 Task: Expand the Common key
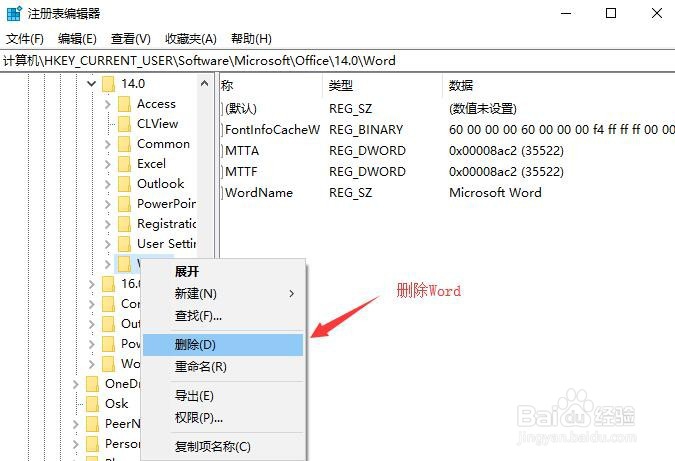point(108,144)
